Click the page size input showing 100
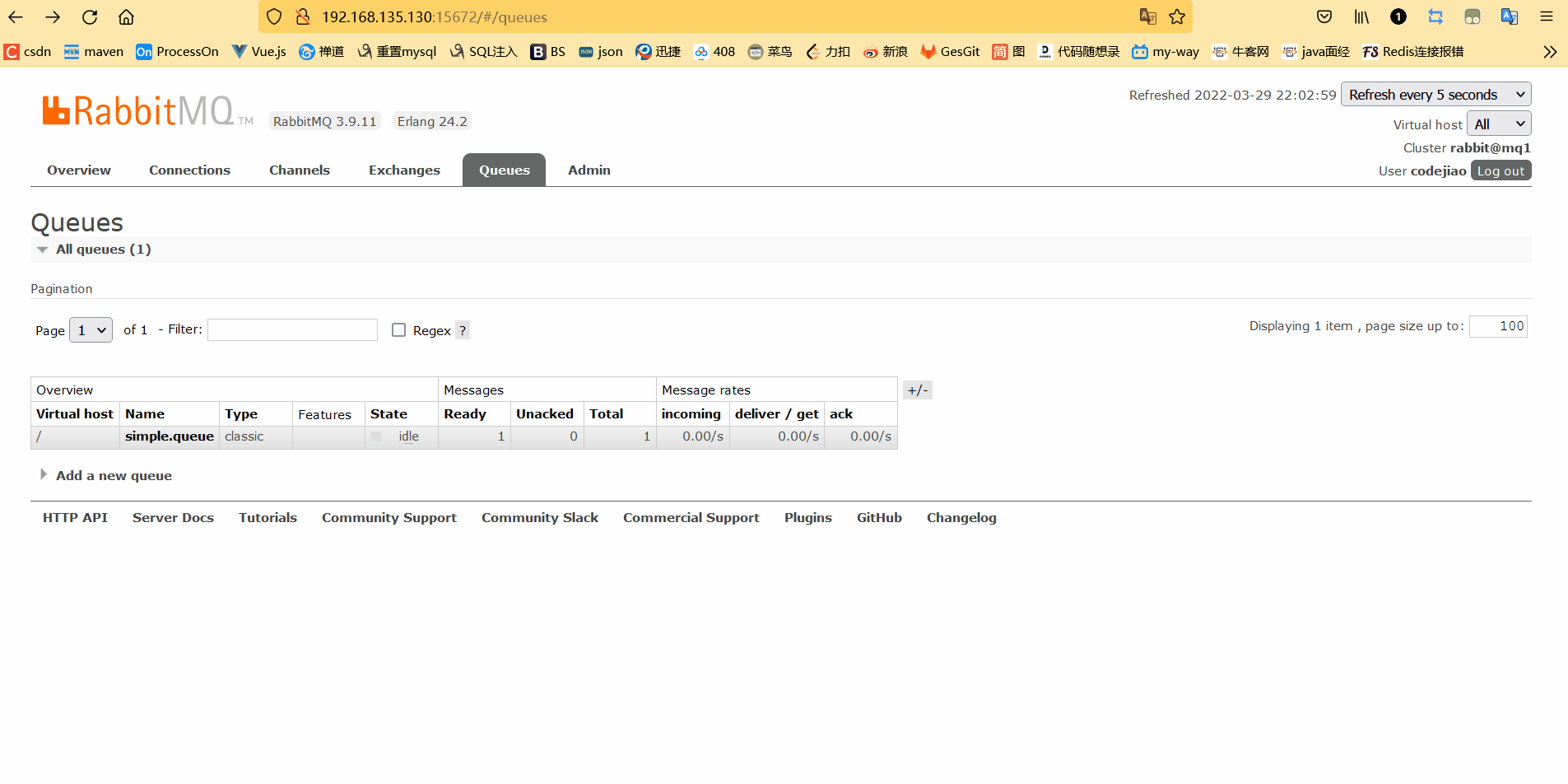 [x=1498, y=326]
